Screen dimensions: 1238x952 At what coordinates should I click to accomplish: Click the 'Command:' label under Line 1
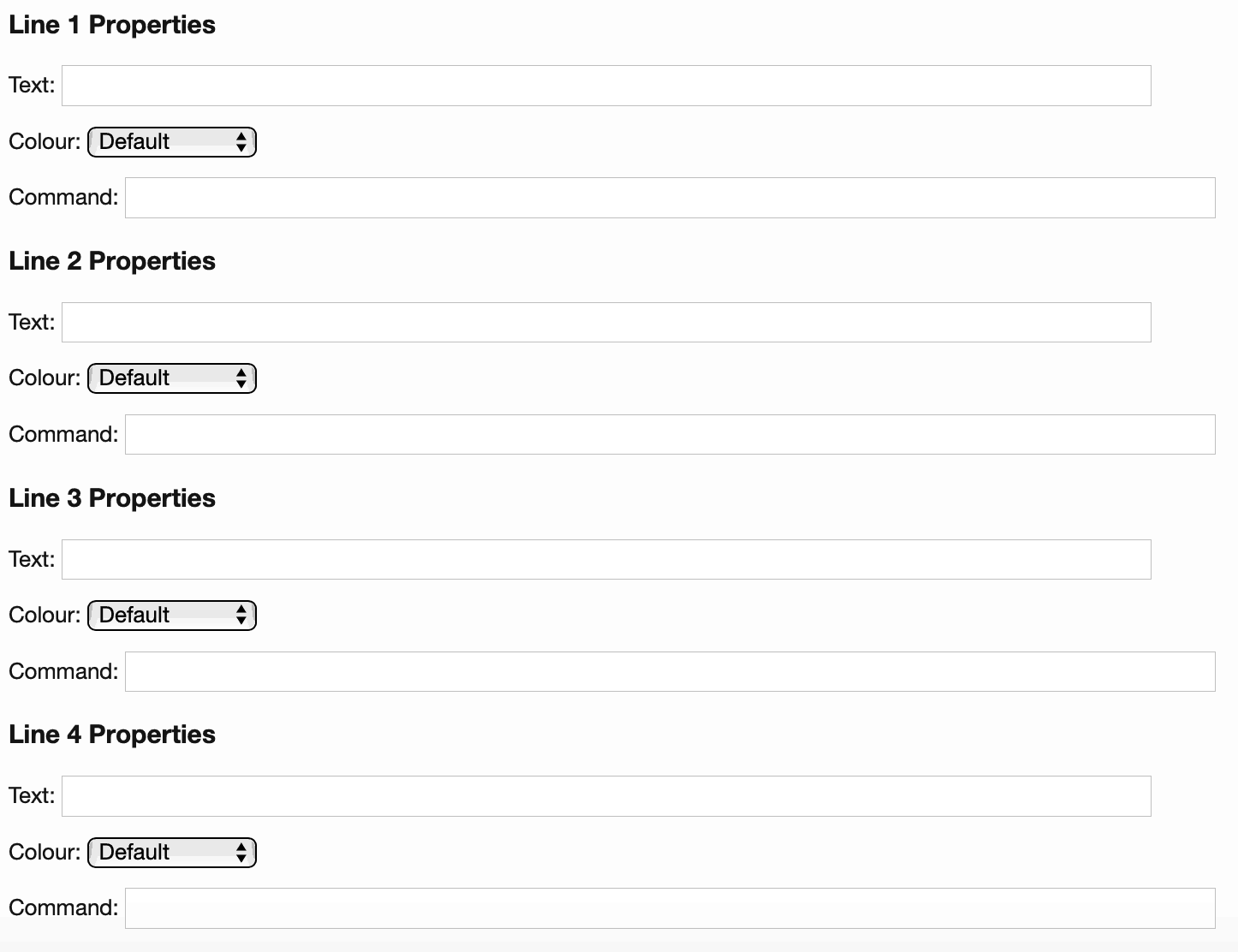coord(63,198)
